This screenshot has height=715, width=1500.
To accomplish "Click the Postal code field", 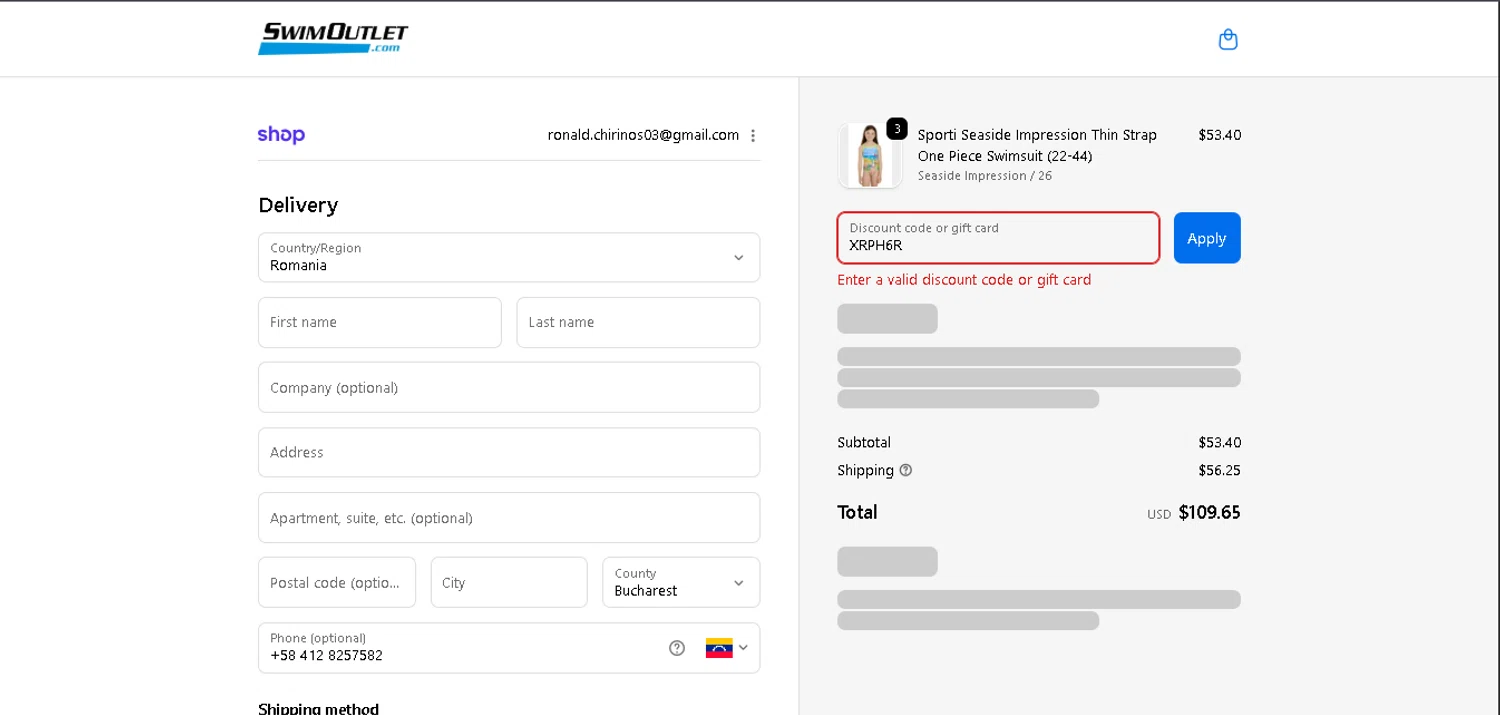I will (337, 582).
